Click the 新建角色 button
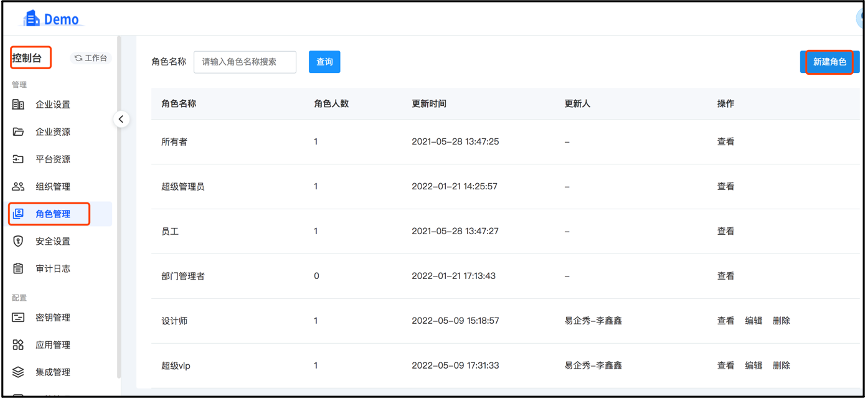Image resolution: width=866 pixels, height=398 pixels. pyautogui.click(x=830, y=62)
